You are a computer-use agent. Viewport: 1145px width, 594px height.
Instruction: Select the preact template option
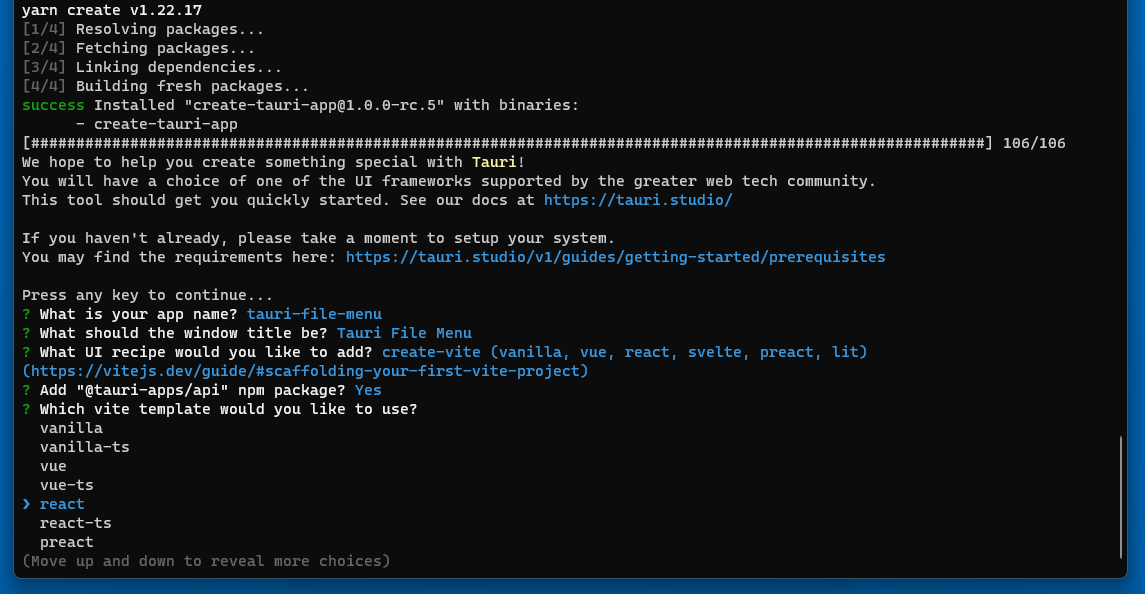pos(67,542)
